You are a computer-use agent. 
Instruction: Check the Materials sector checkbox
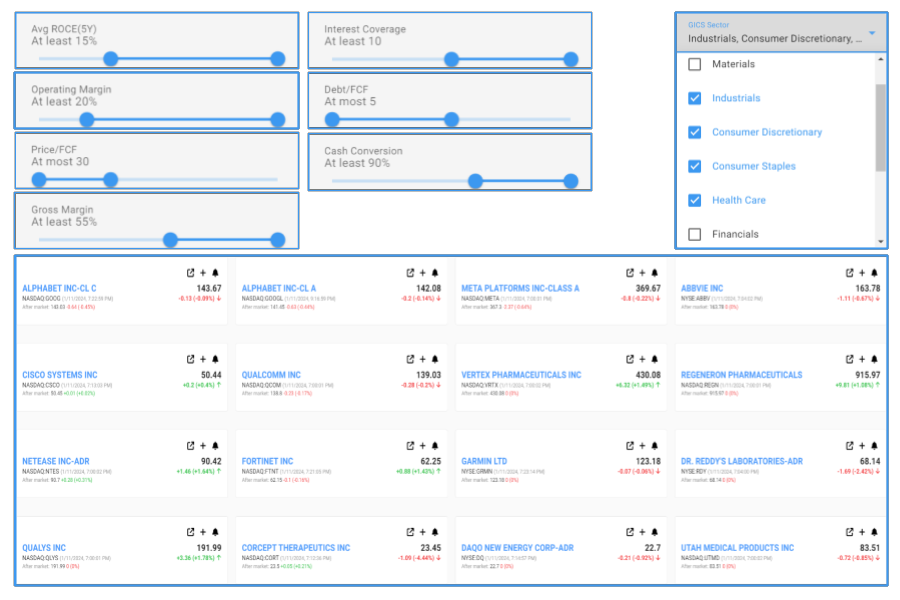click(x=695, y=64)
